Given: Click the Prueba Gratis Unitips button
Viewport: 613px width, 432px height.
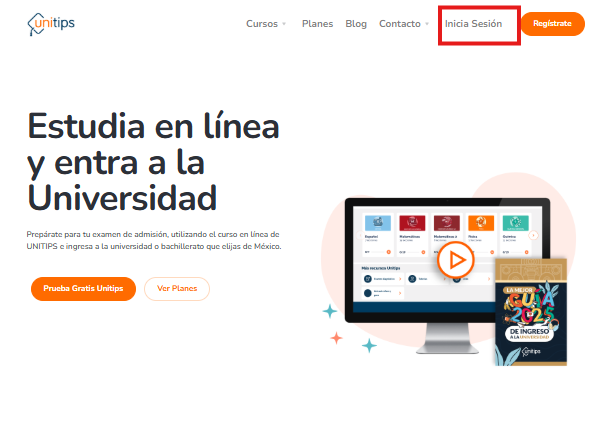Looking at the screenshot, I should tap(83, 289).
